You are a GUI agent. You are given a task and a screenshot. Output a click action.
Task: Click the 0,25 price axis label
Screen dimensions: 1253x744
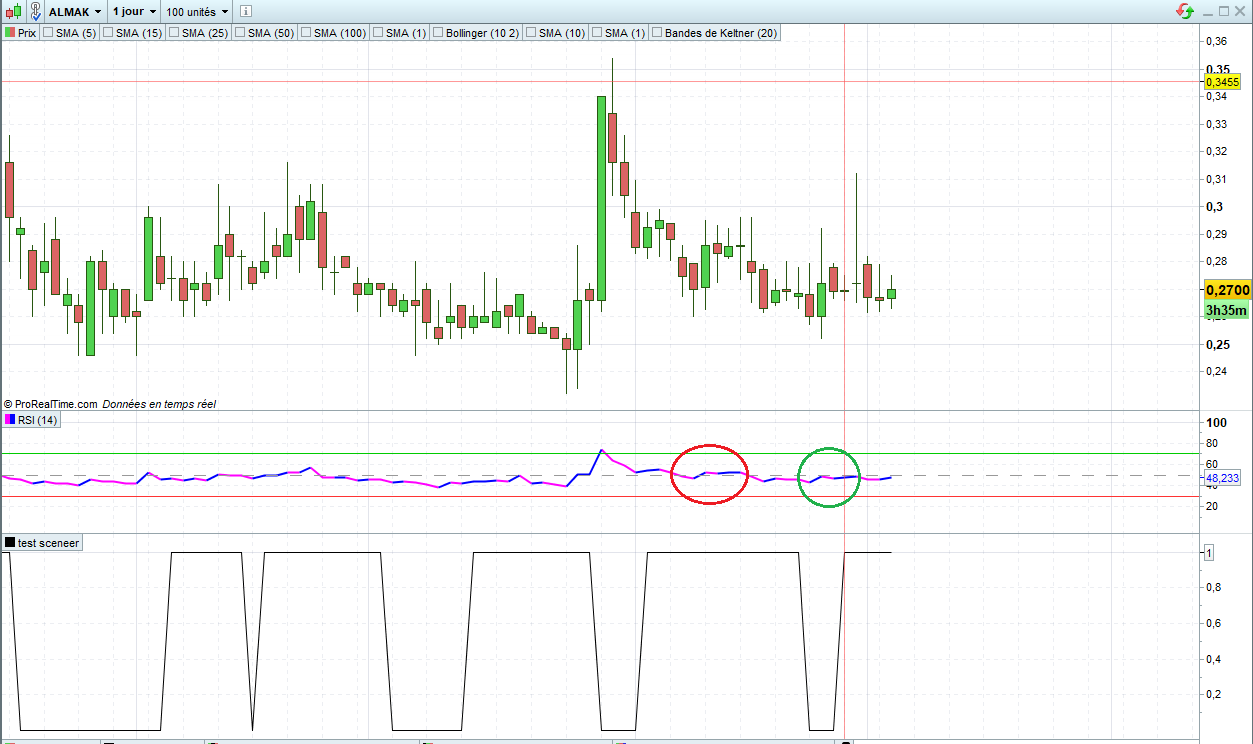tap(1217, 344)
